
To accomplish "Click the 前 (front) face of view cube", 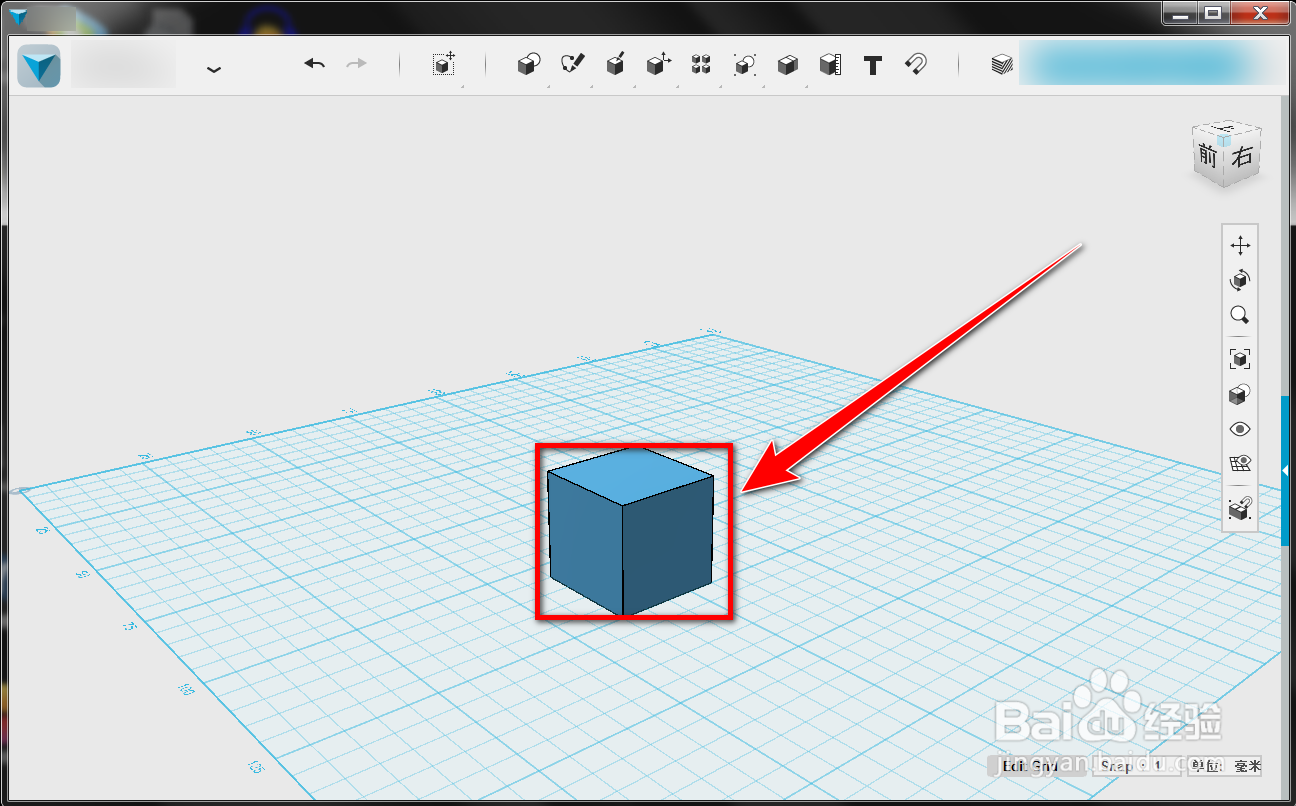I will (1208, 157).
